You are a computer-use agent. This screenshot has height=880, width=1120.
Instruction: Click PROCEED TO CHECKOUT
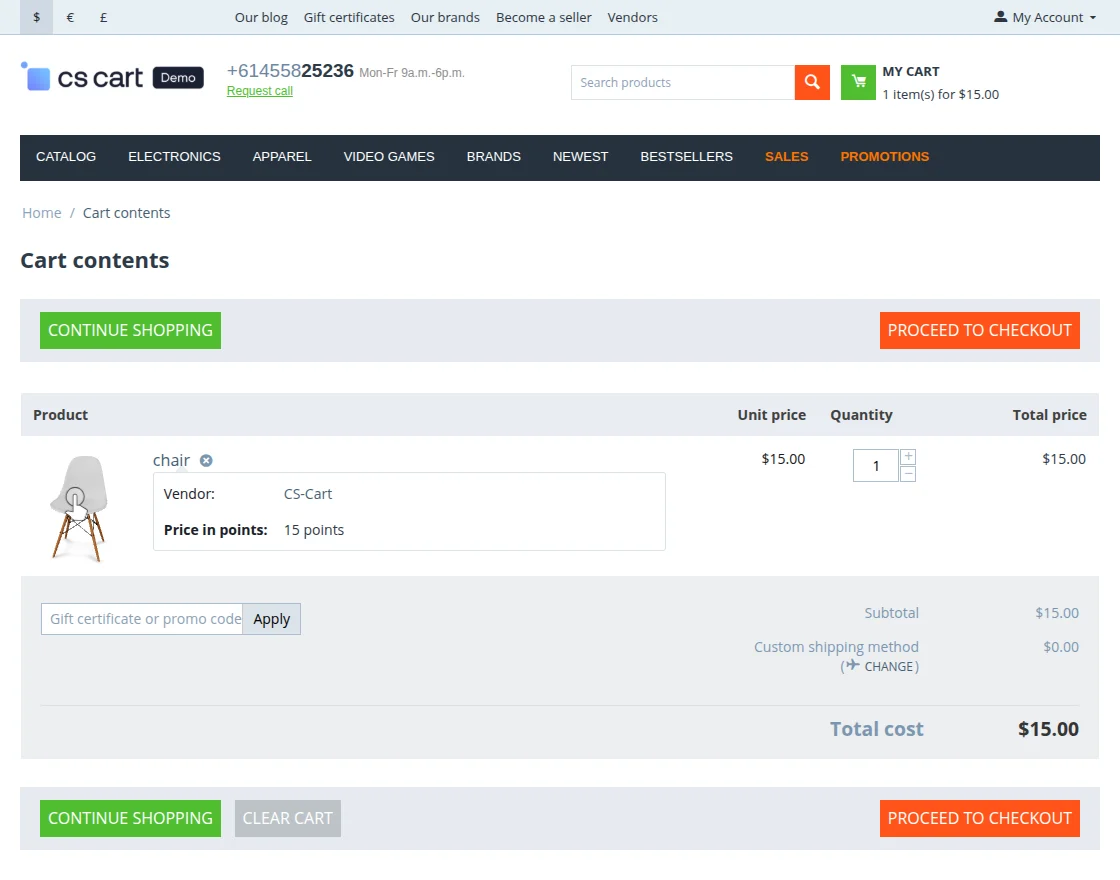click(x=979, y=330)
